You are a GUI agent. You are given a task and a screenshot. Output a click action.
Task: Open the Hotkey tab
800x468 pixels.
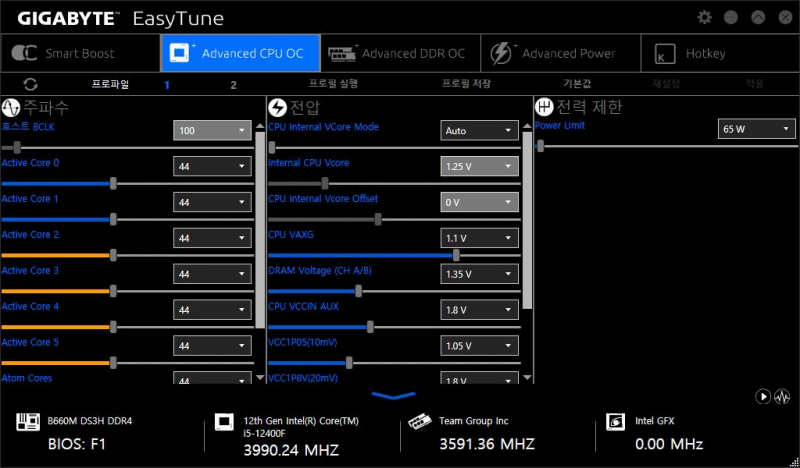coord(720,53)
